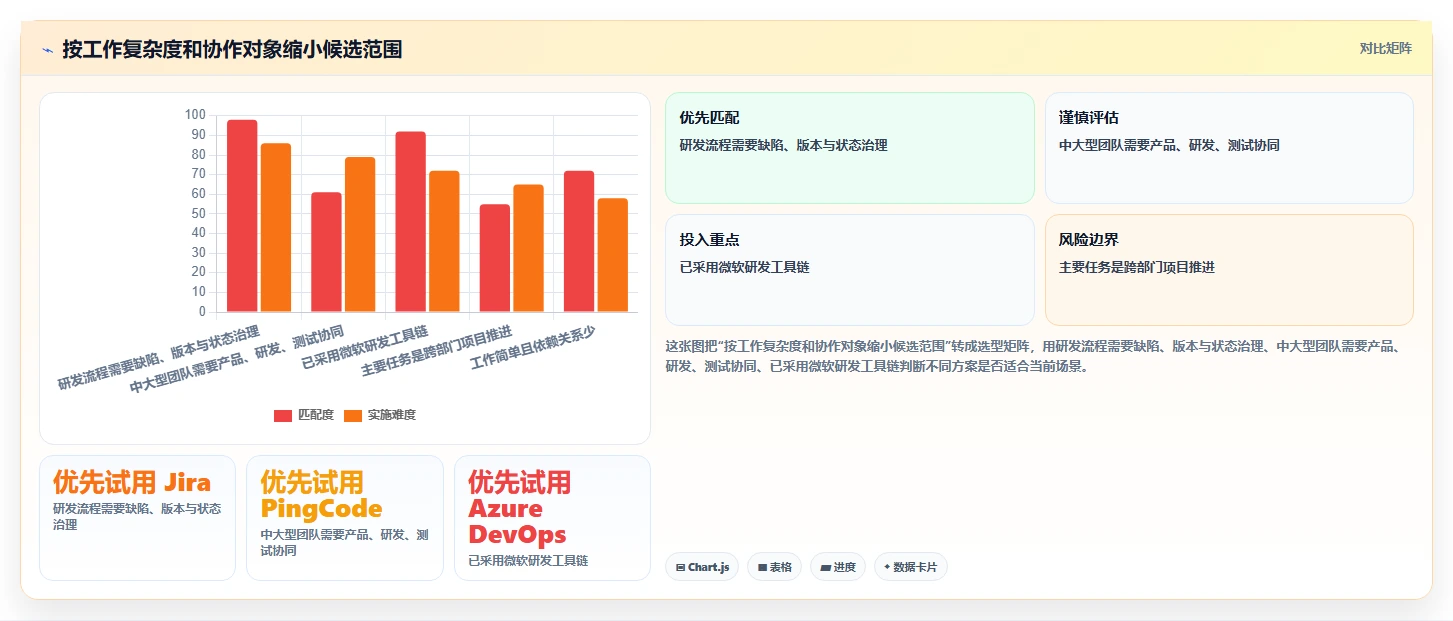Select the title 按工作复杂度和协作对象缩小候选范围
The image size is (1453, 621).
pos(232,49)
